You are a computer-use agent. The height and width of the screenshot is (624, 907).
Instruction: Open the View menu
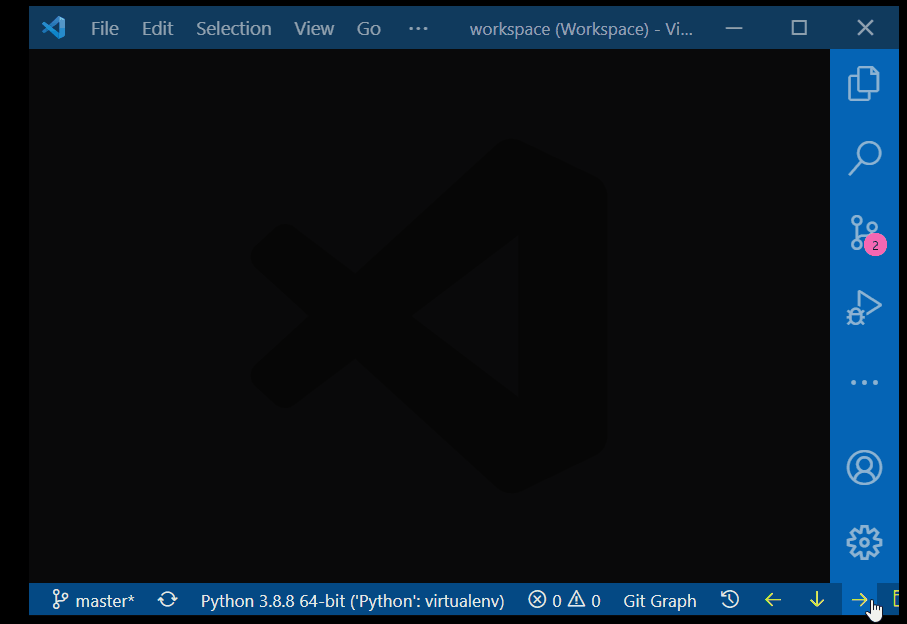[314, 28]
